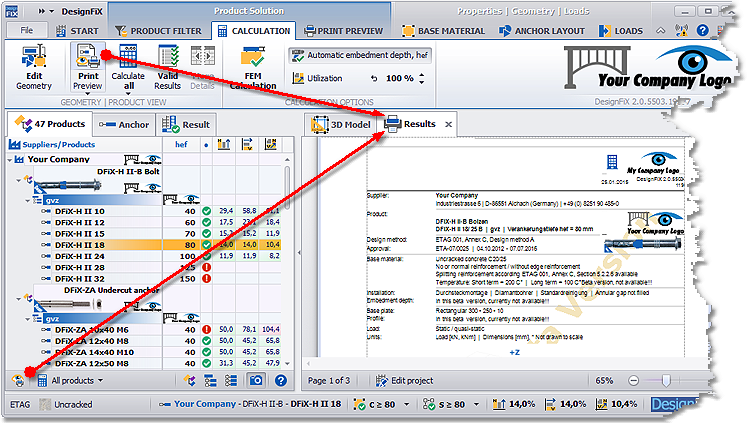Image resolution: width=747 pixels, height=425 pixels.
Task: Click shear utilization column icon
Action: click(247, 144)
